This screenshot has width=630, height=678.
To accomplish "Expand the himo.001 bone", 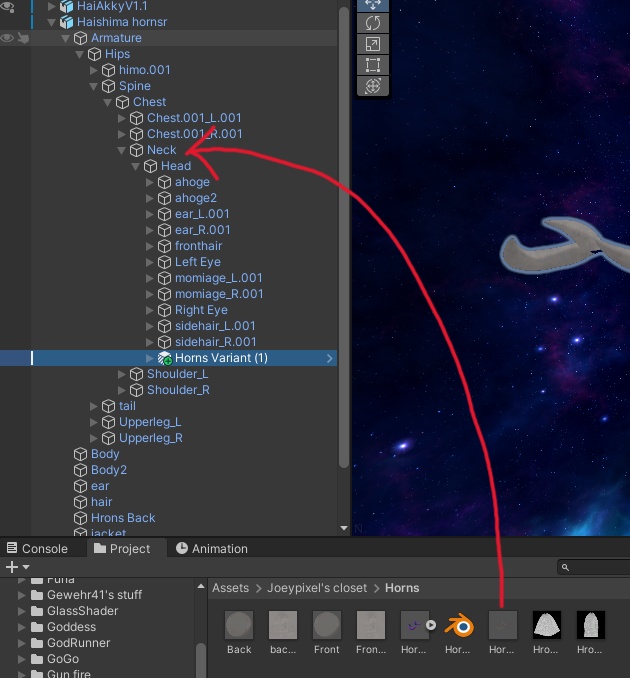I will [93, 70].
